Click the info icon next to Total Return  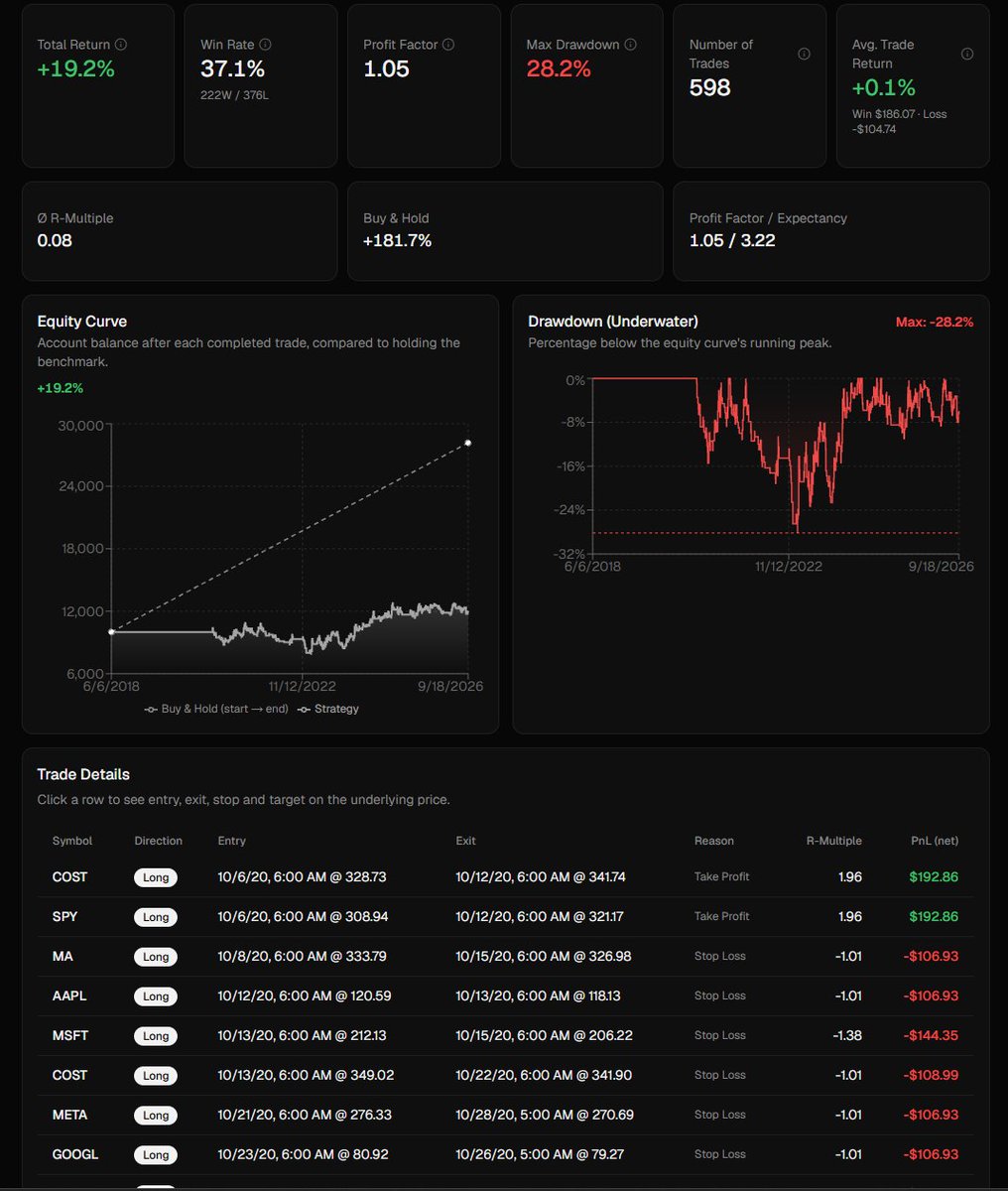[121, 45]
